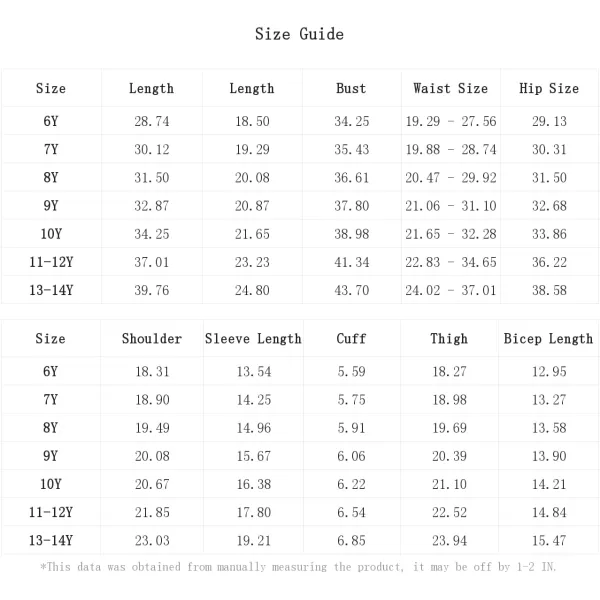Click the thigh value 21.10
The height and width of the screenshot is (600, 600).
pyautogui.click(x=449, y=484)
